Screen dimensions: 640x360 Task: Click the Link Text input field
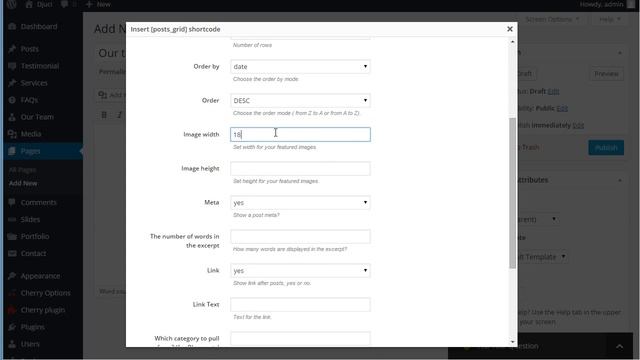[x=300, y=304]
